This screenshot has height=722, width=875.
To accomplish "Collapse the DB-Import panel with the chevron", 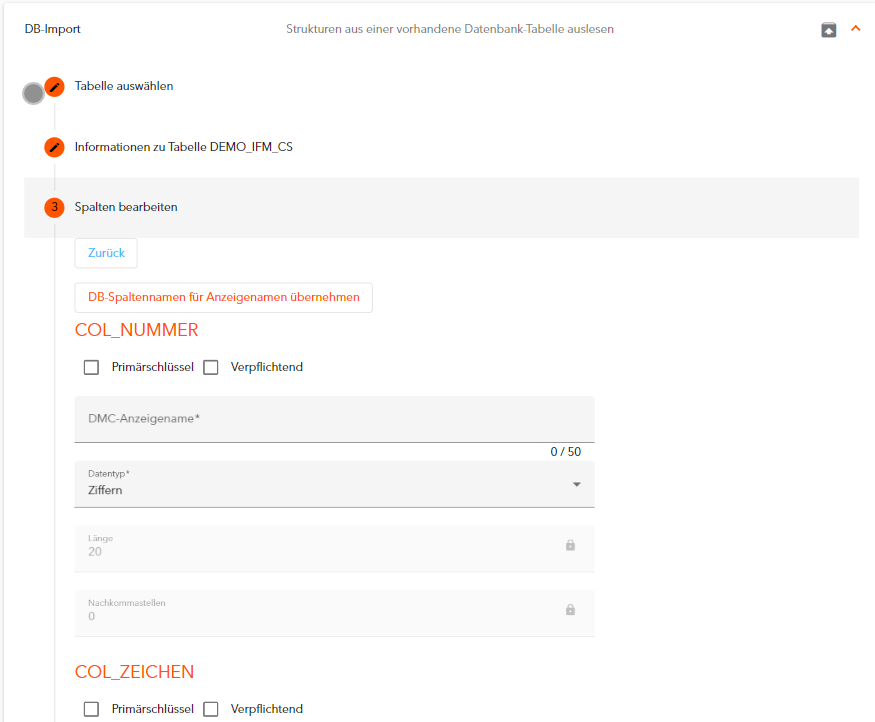I will click(x=855, y=29).
